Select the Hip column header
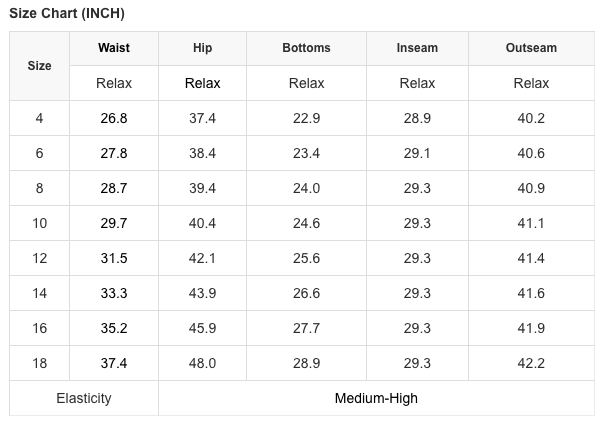This screenshot has height=430, width=611. pyautogui.click(x=202, y=48)
